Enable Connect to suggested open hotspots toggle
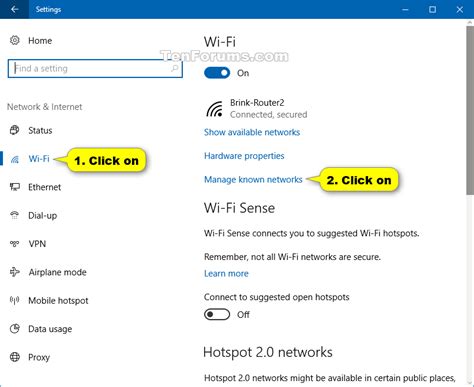 217,314
